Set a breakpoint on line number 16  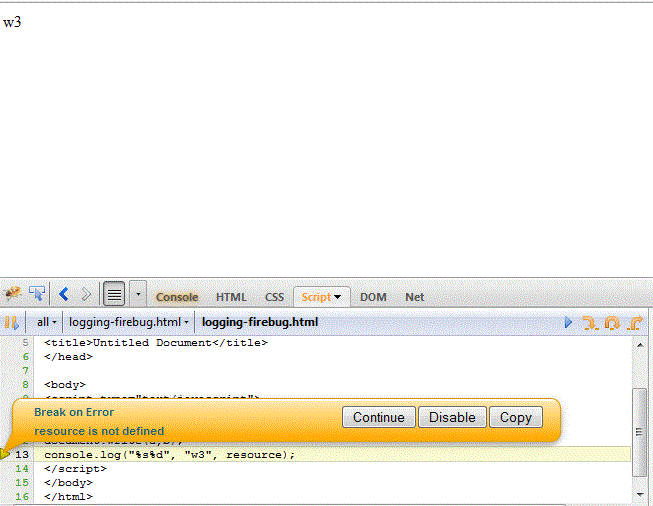coord(22,496)
